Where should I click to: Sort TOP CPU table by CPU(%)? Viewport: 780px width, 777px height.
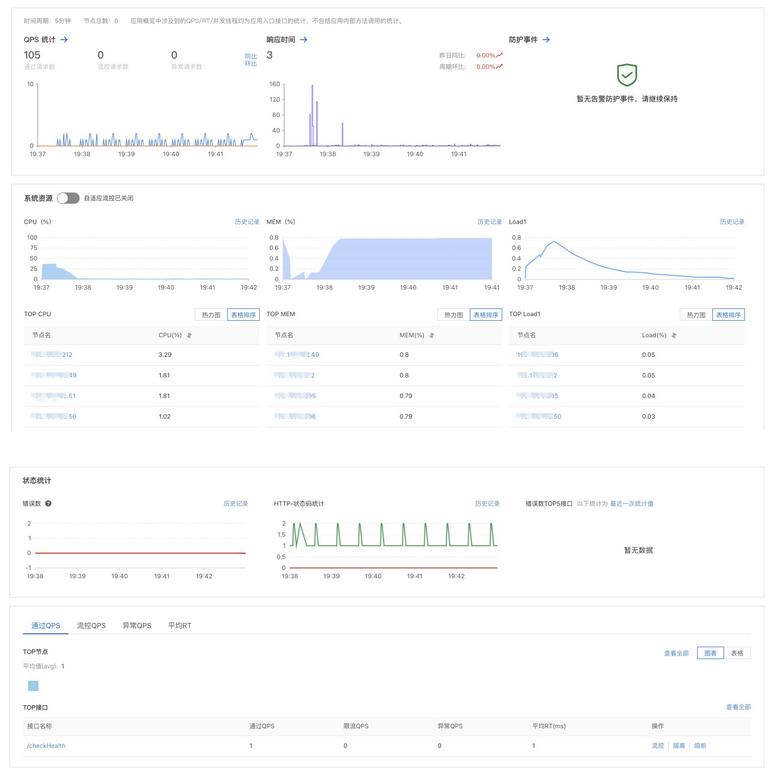189,335
